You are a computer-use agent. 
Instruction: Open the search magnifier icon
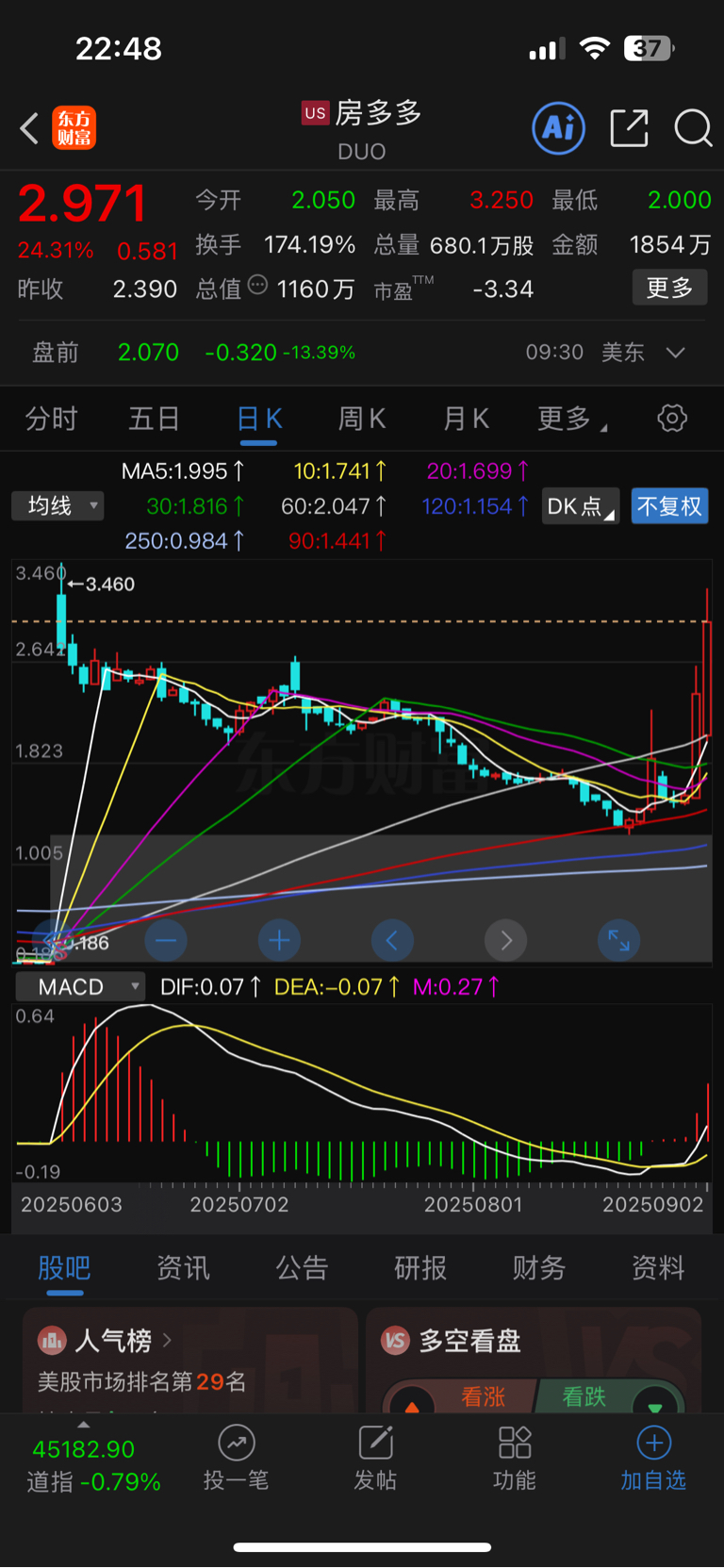click(693, 128)
